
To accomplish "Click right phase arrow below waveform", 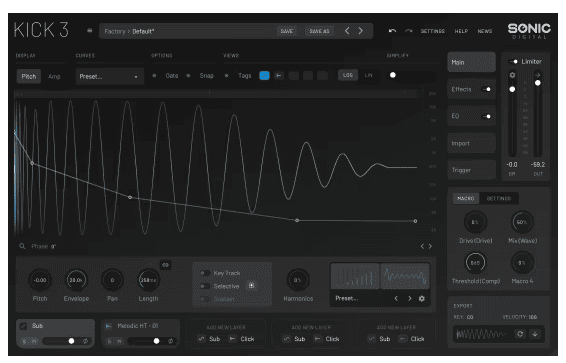I will (x=430, y=246).
